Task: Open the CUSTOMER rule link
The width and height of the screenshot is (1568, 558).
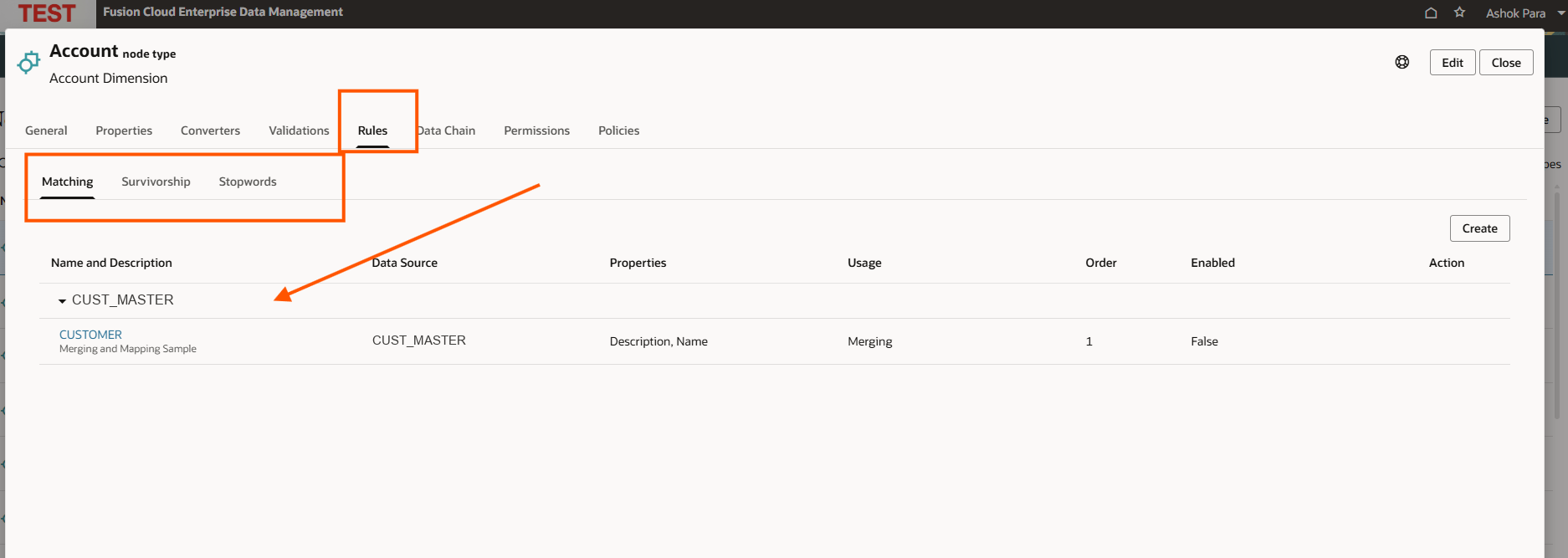Action: [x=90, y=335]
